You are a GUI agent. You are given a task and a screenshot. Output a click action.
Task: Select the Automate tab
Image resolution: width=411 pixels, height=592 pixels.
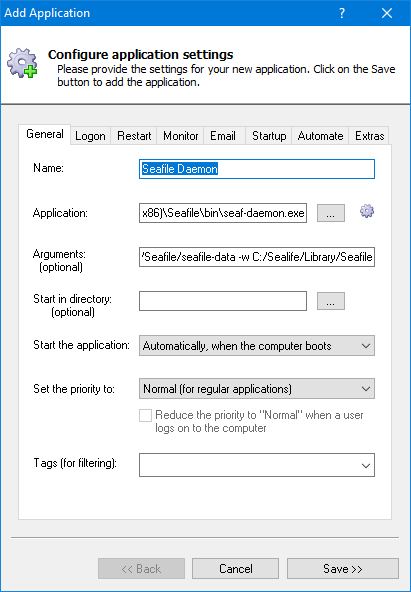320,136
